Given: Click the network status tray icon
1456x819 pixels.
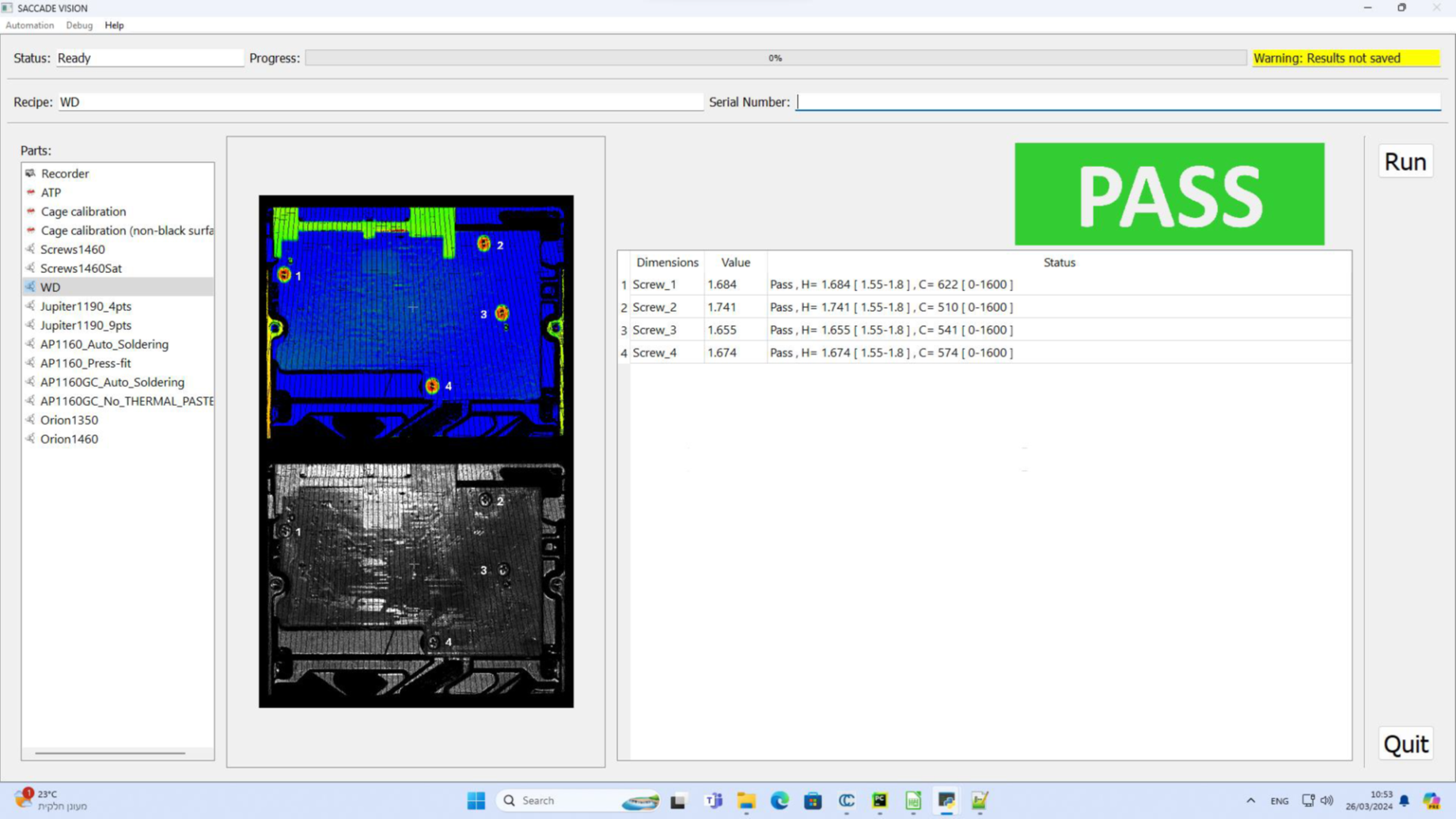Looking at the screenshot, I should (x=1308, y=801).
